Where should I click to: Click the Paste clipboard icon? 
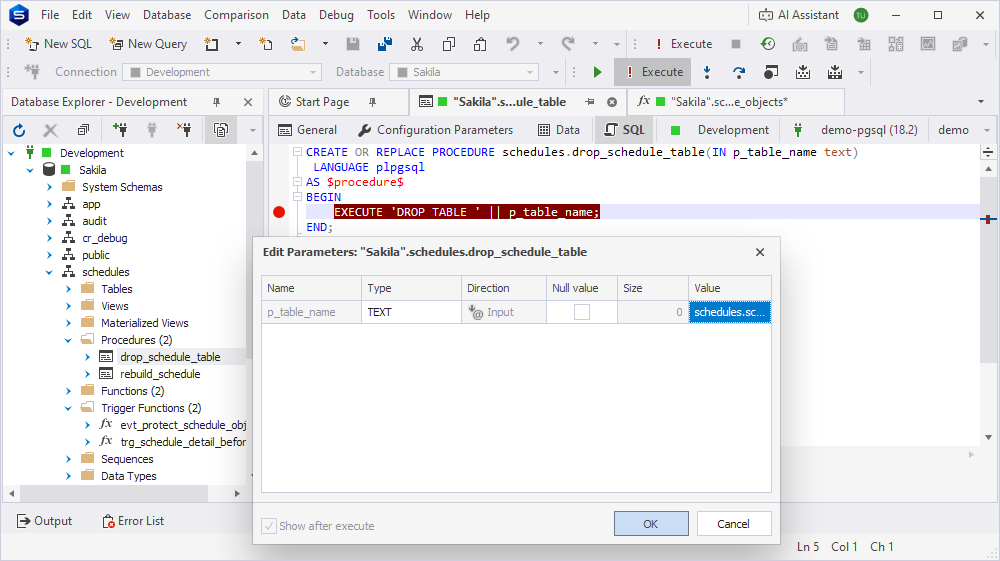tap(480, 44)
